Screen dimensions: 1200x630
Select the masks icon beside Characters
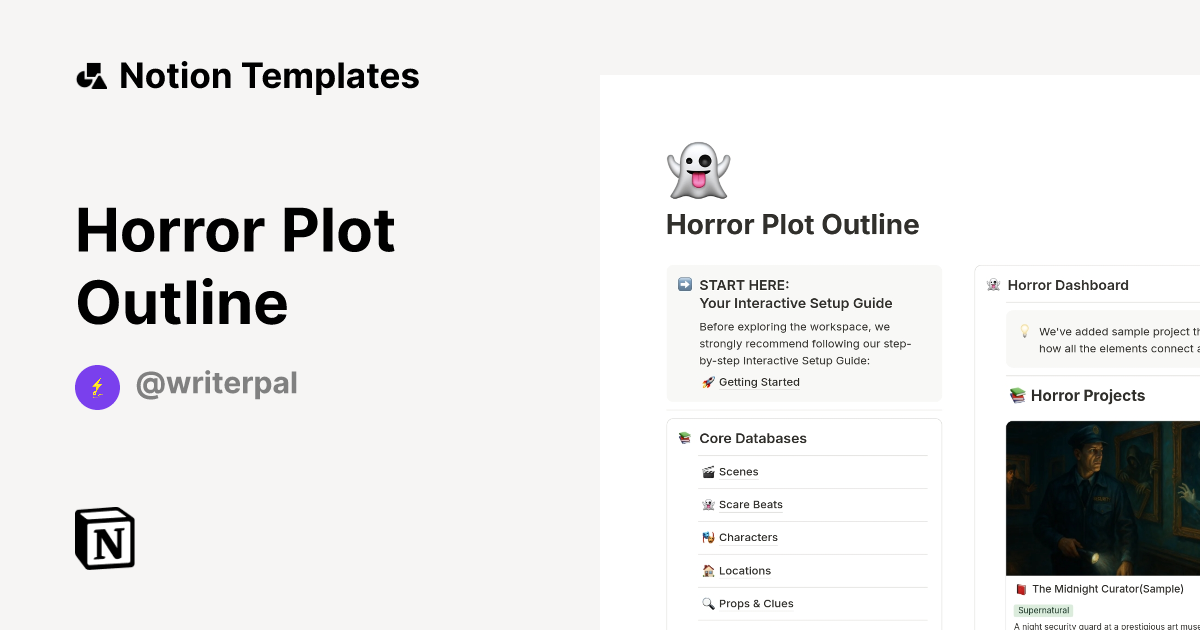pyautogui.click(x=708, y=537)
